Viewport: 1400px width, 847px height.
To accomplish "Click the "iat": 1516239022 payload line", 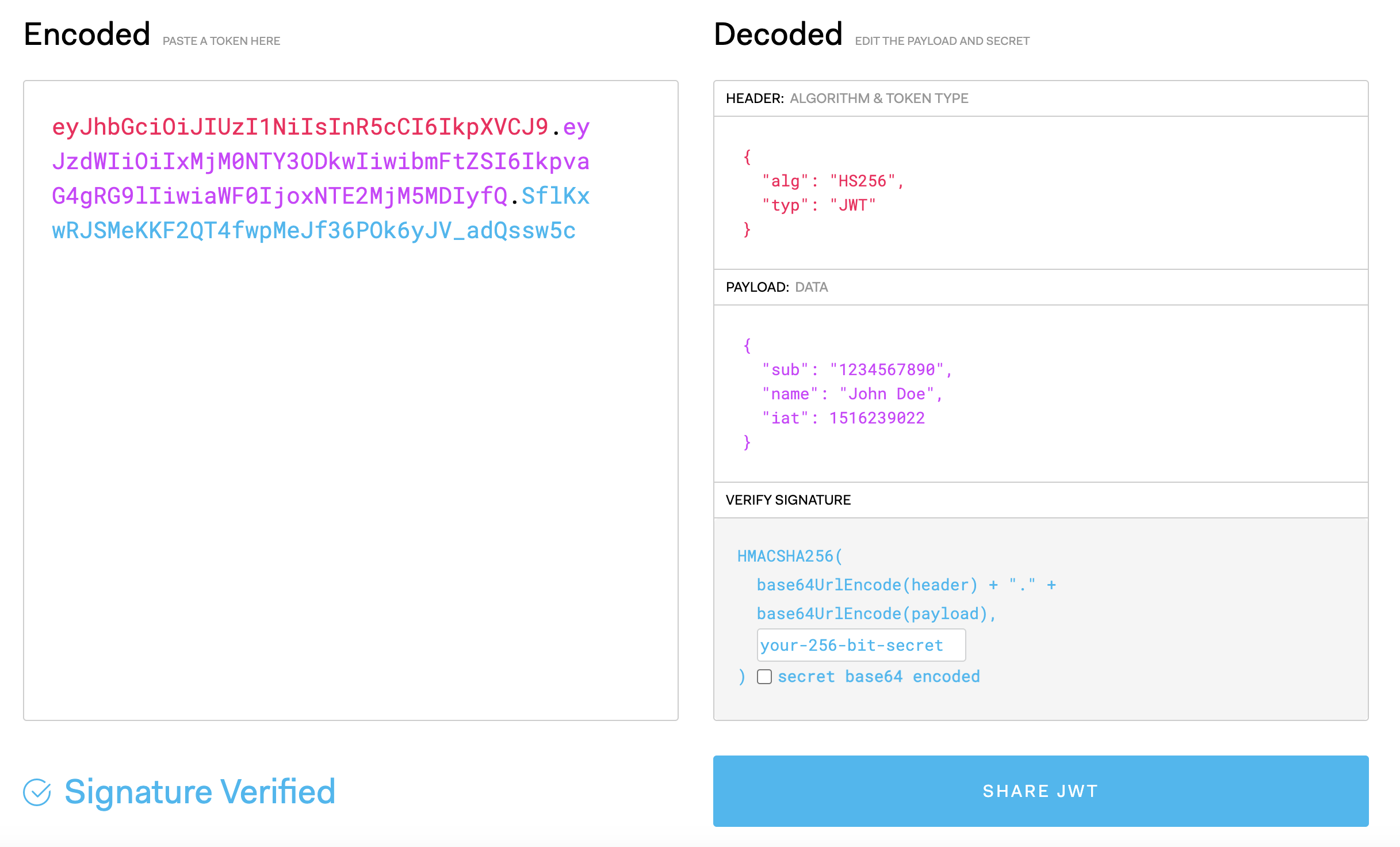I will pyautogui.click(x=843, y=418).
